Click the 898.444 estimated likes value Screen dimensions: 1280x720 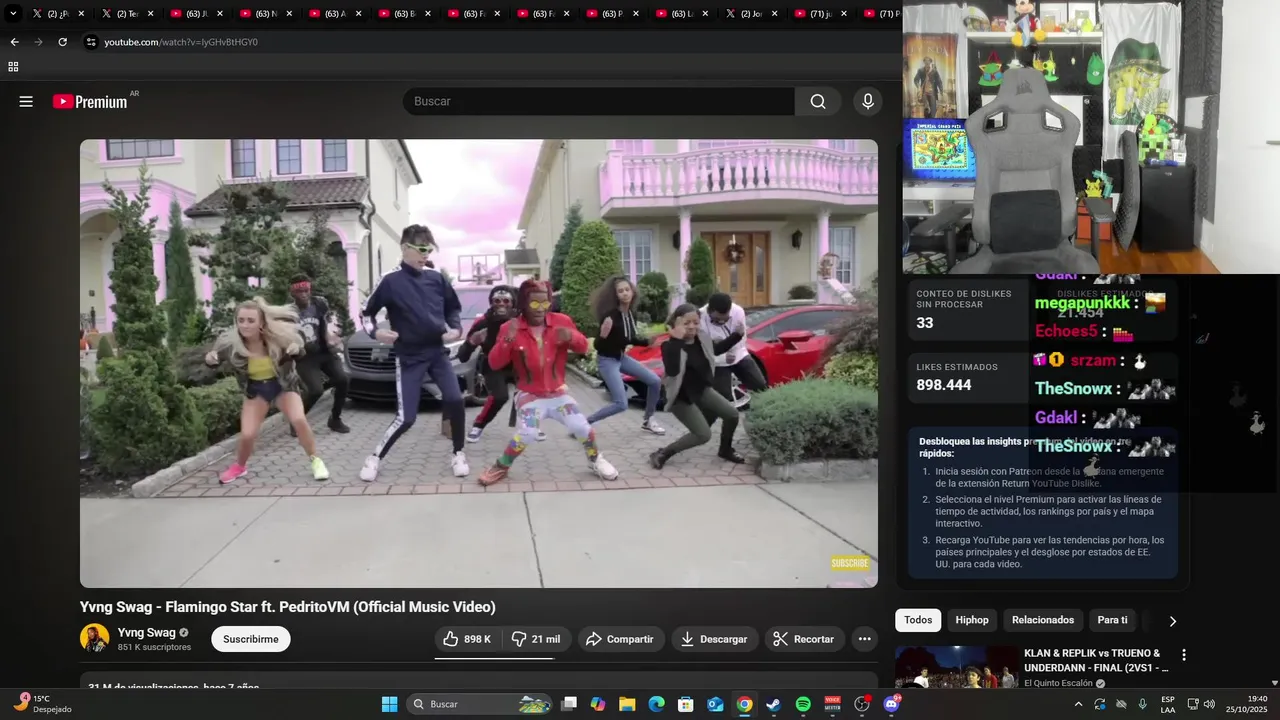coord(944,385)
